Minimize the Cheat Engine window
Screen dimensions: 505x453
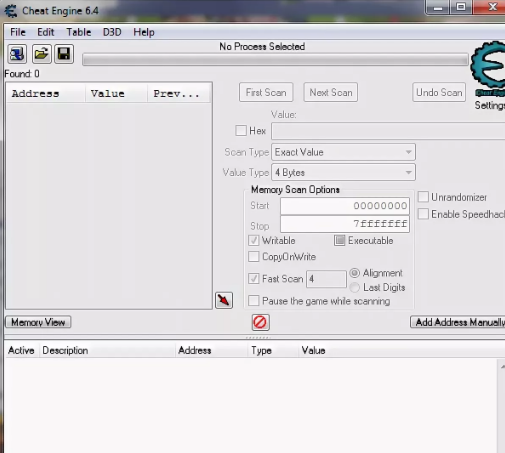click(x=438, y=7)
